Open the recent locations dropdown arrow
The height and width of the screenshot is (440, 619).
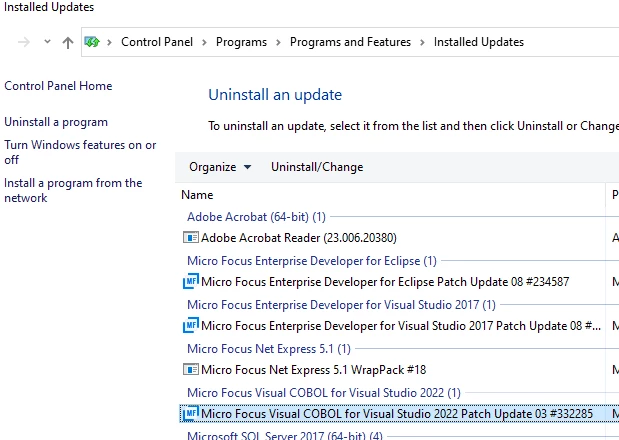pos(47,41)
